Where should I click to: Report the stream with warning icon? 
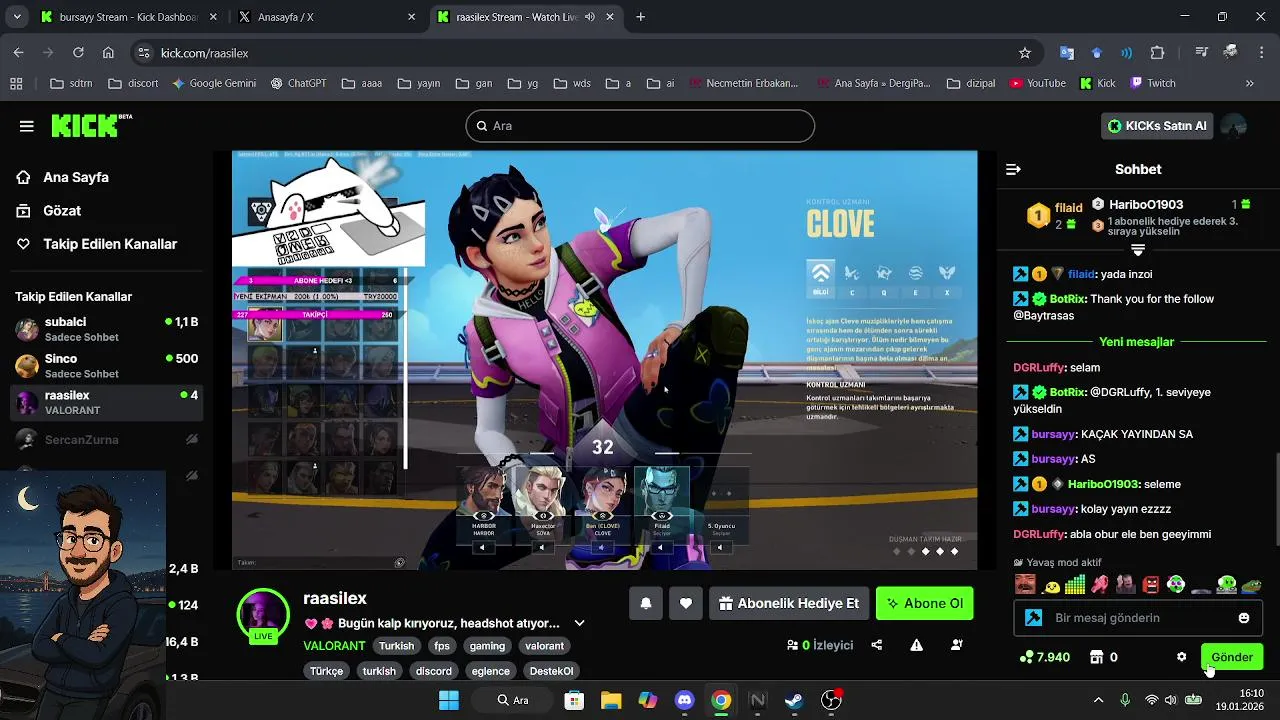(x=916, y=645)
